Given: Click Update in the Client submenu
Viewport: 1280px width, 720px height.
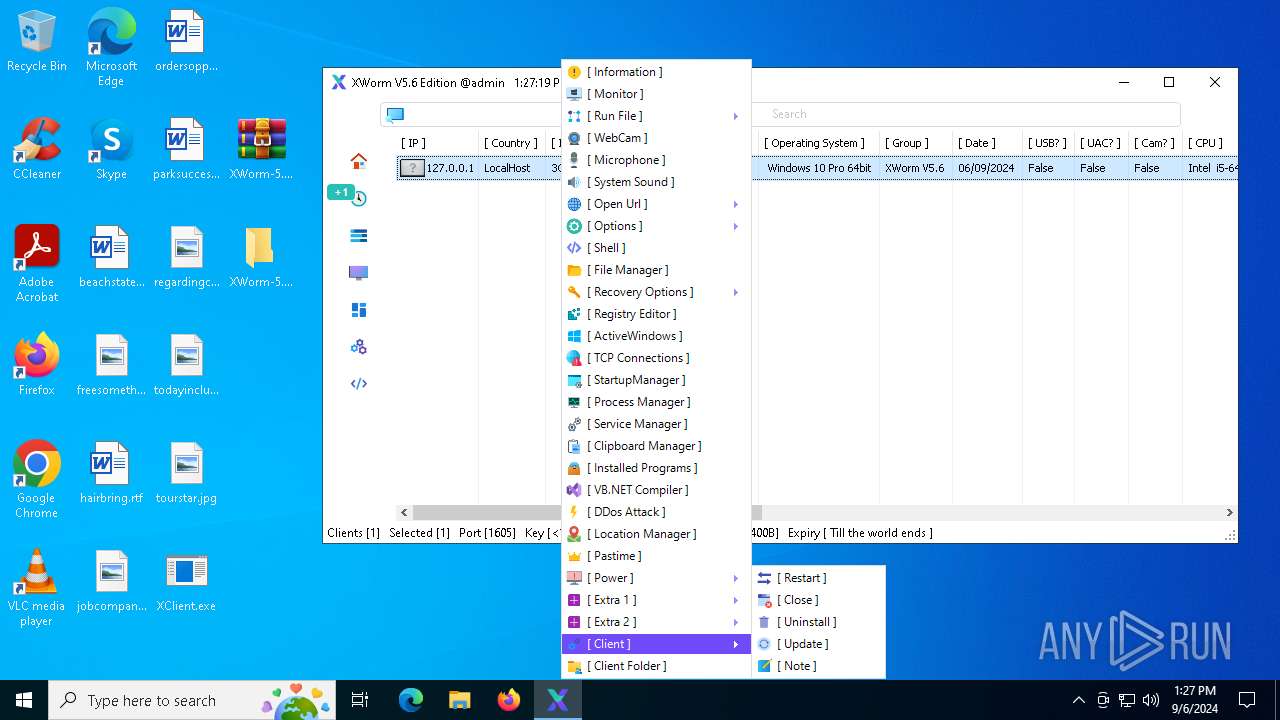Looking at the screenshot, I should (818, 644).
